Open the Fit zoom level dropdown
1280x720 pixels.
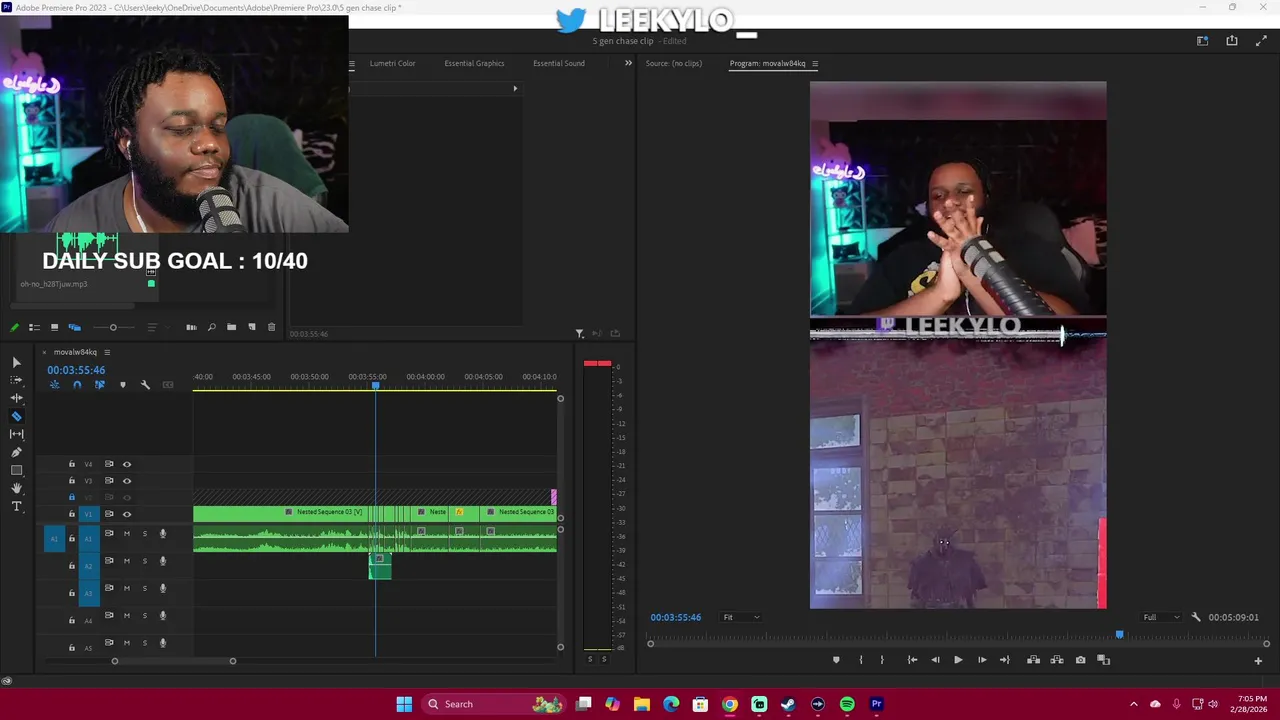pos(740,617)
